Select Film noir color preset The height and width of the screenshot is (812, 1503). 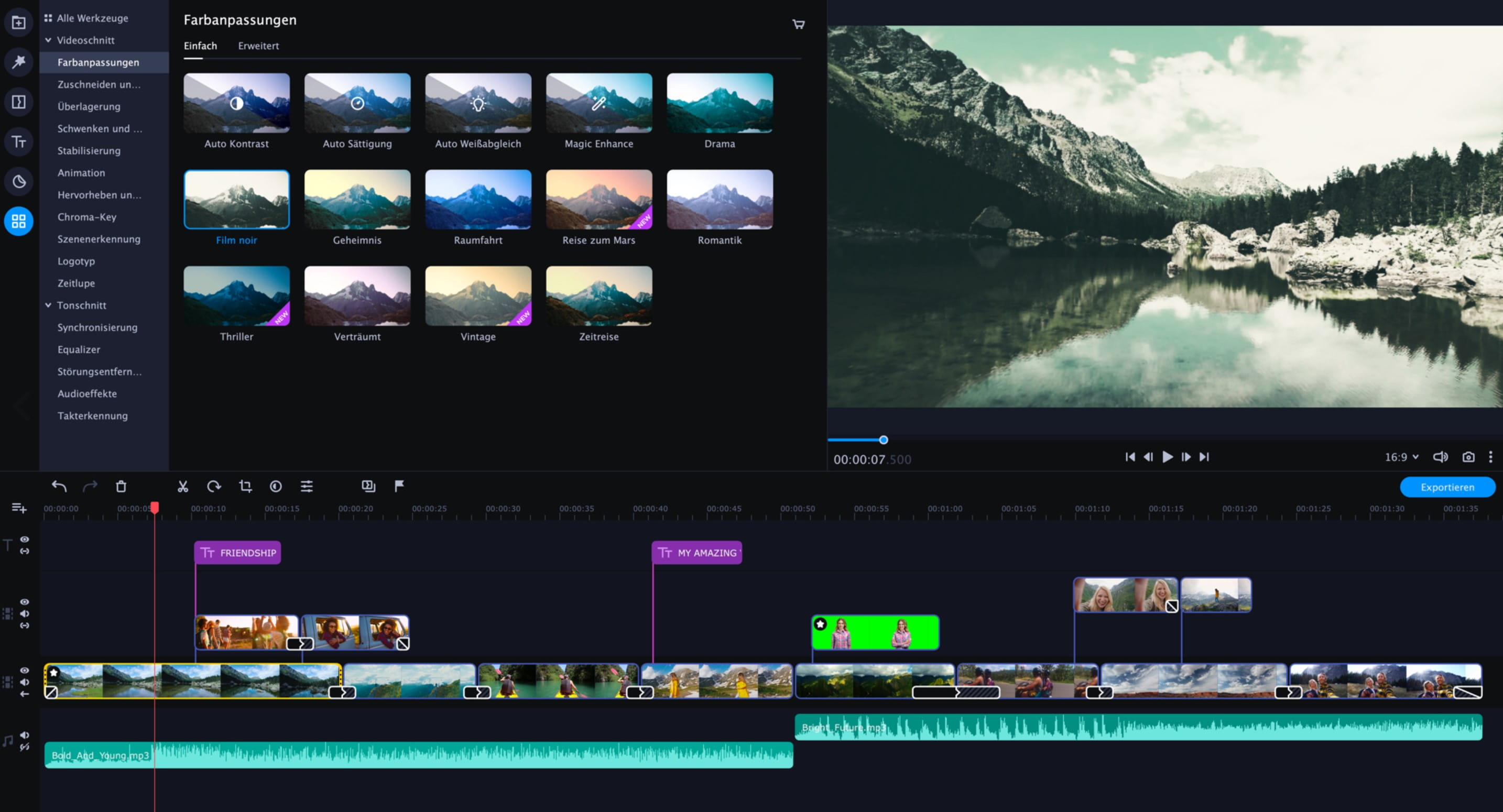coord(237,199)
